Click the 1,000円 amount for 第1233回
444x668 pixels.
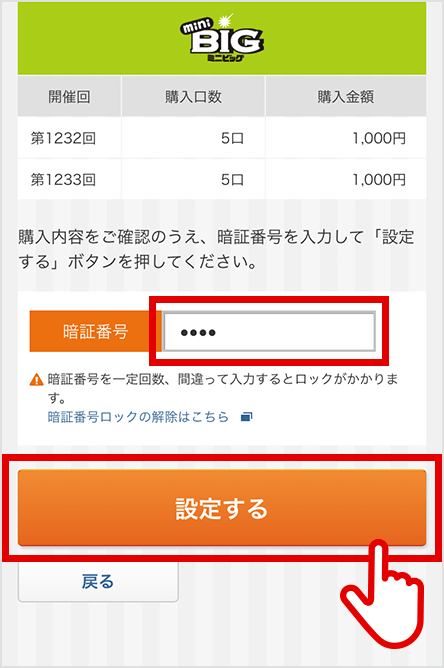[x=379, y=179]
